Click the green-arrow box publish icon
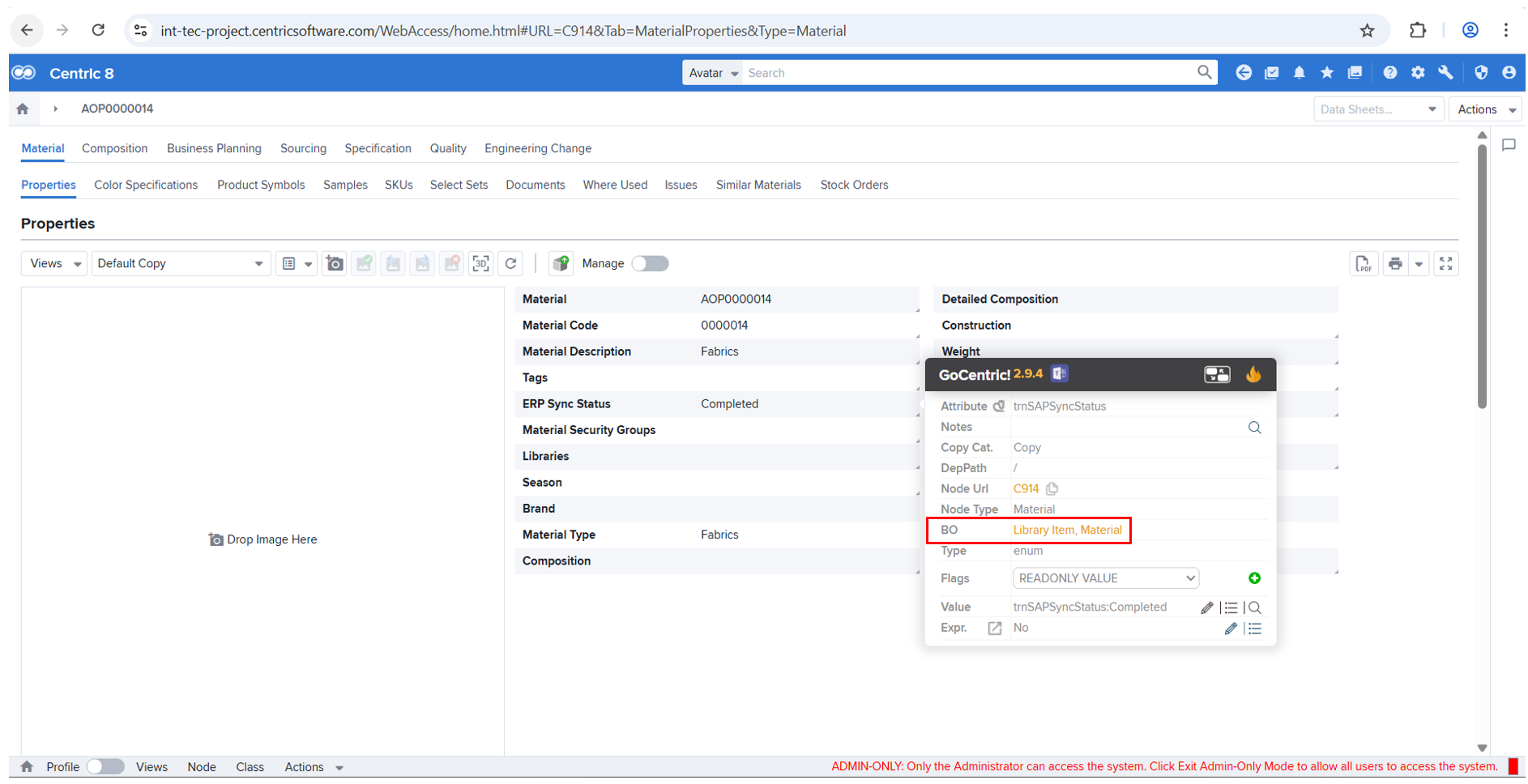The height and width of the screenshot is (784, 1528). point(561,263)
